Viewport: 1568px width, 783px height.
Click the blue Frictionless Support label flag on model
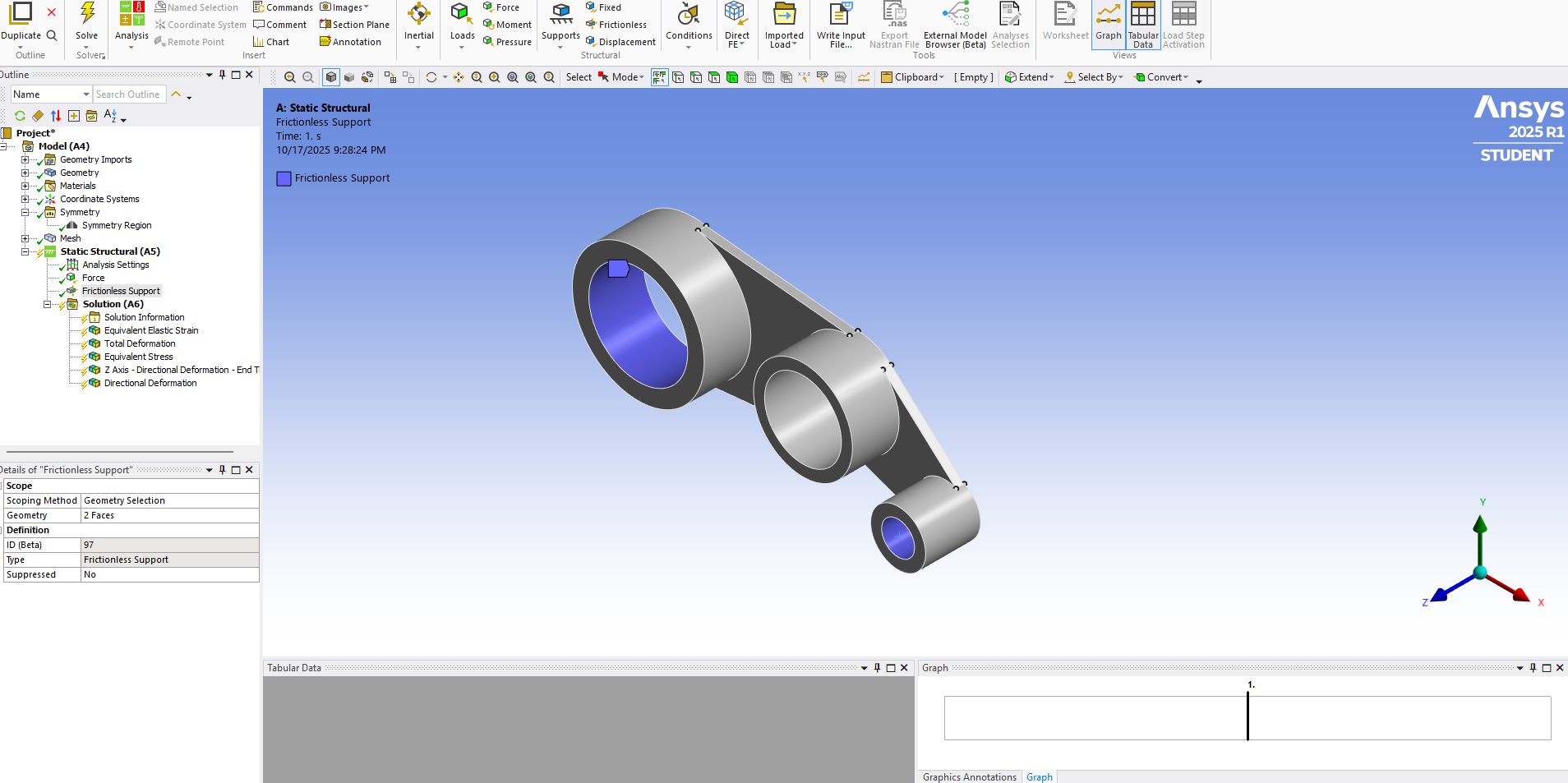(618, 269)
